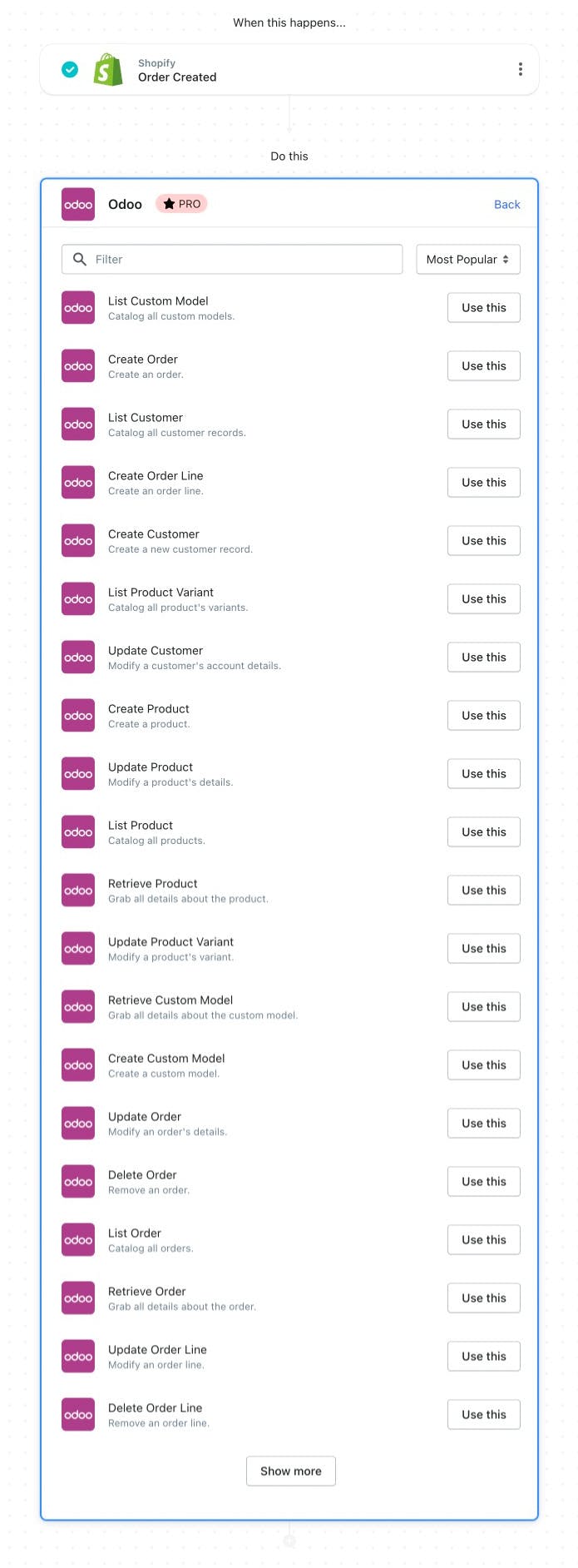Viewport: 578px width, 1568px height.
Task: Select the Update Order action title
Action: [x=145, y=1117]
